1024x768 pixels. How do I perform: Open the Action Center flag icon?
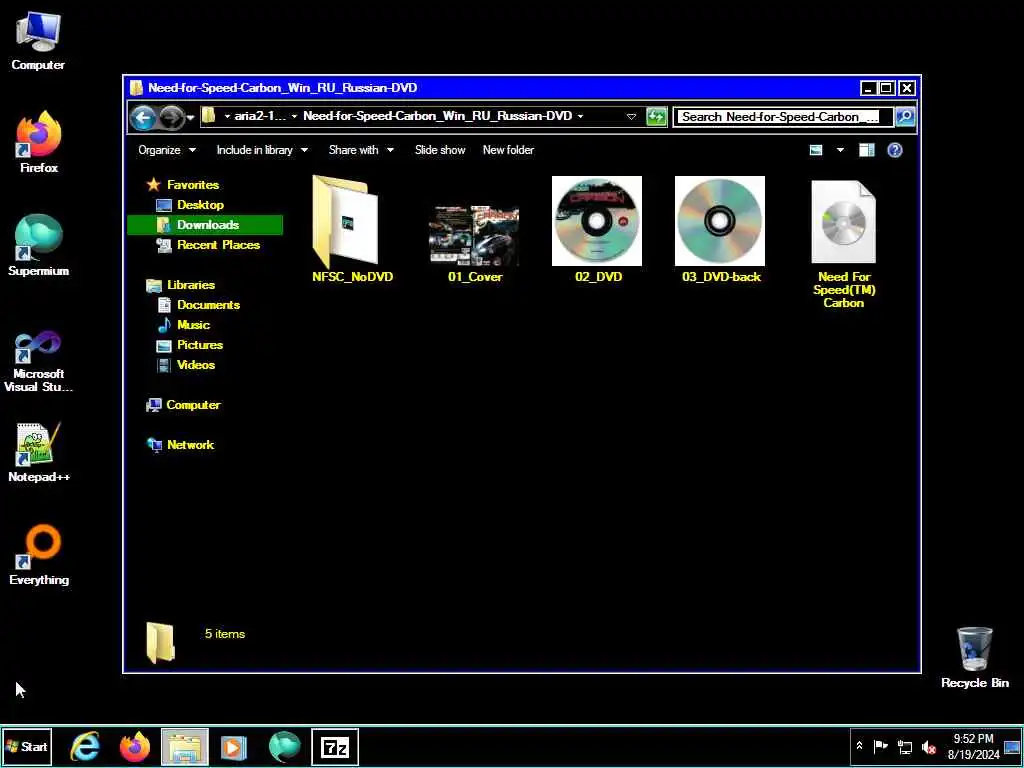(x=880, y=746)
